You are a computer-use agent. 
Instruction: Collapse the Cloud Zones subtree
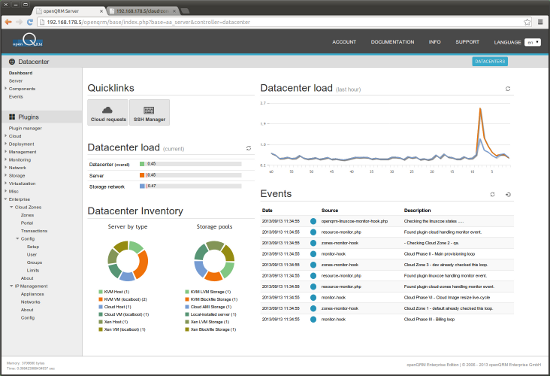tap(12, 207)
